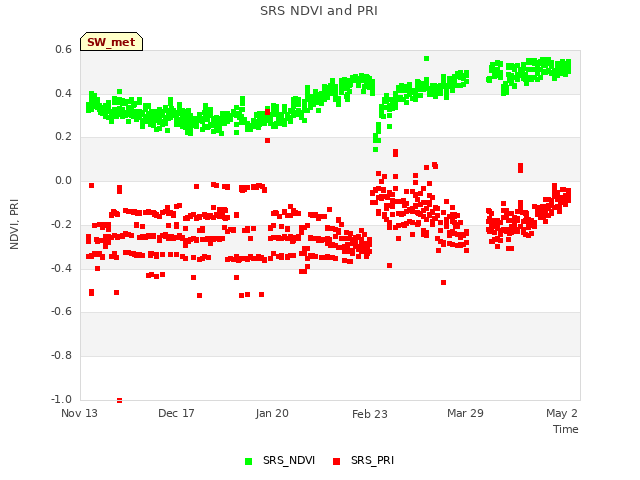
Task: Click the -0.6 y-axis tick label
Action: pos(61,311)
